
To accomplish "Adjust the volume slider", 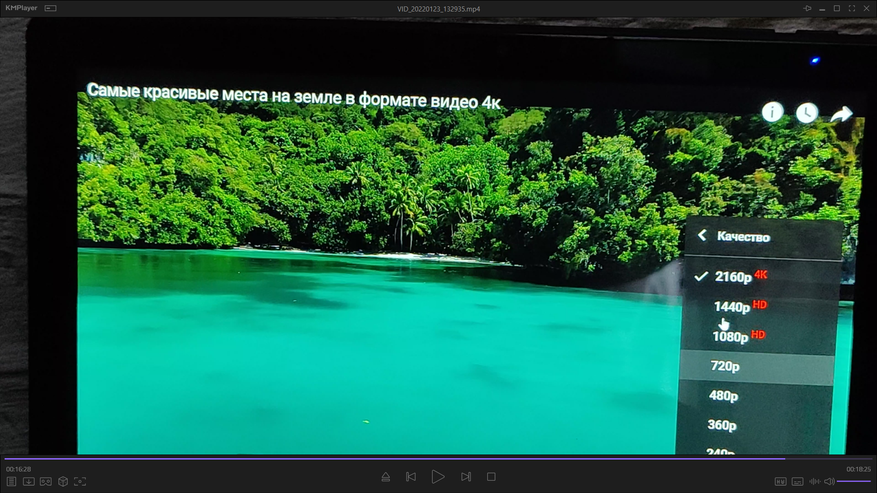I will [x=853, y=482].
